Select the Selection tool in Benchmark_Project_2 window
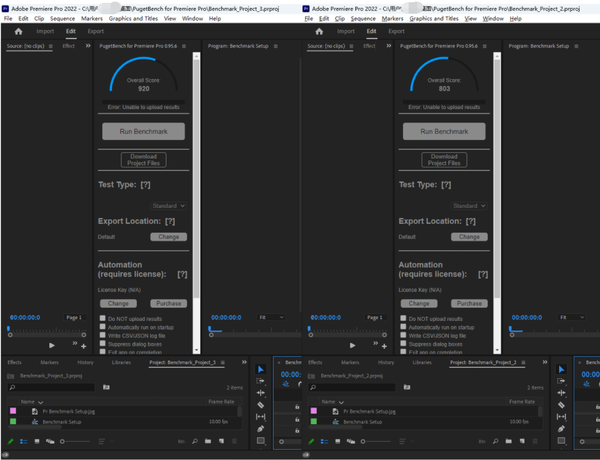 561,369
